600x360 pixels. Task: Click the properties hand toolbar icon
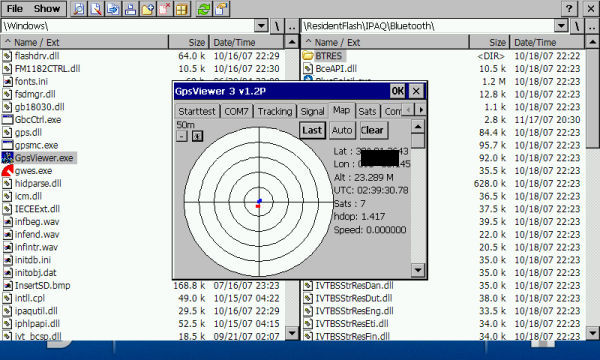click(x=221, y=9)
